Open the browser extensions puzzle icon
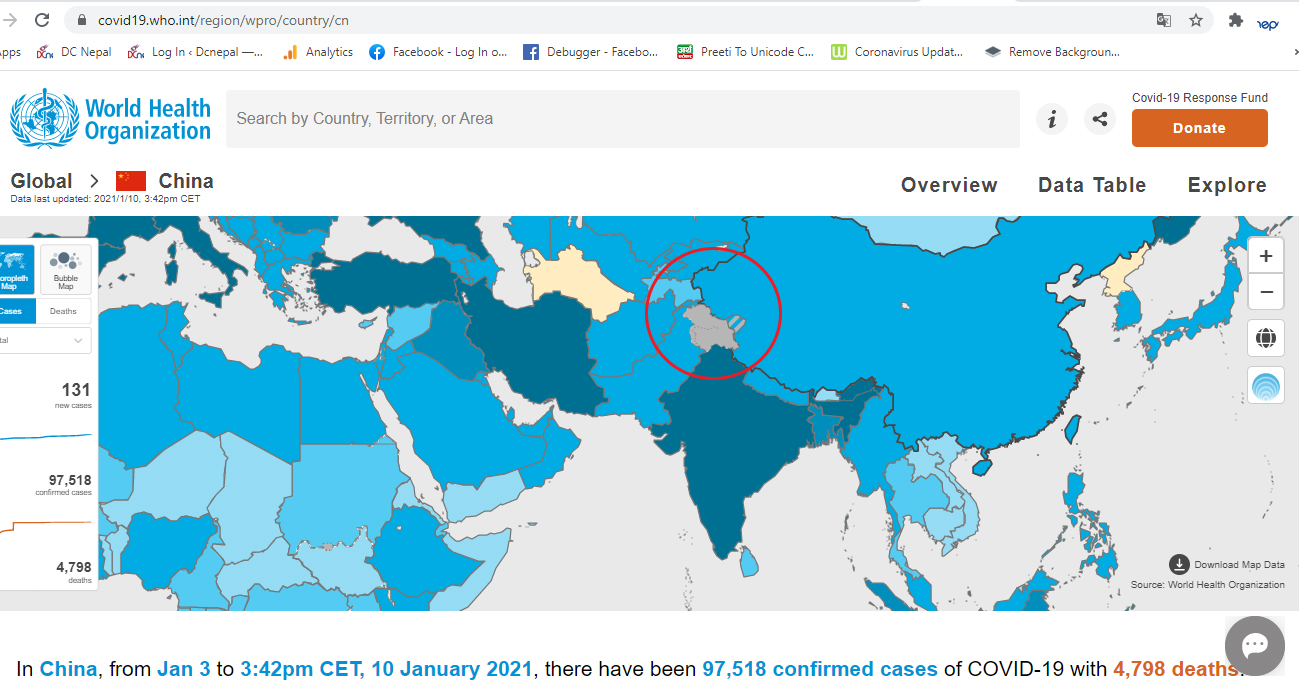 coord(1236,20)
